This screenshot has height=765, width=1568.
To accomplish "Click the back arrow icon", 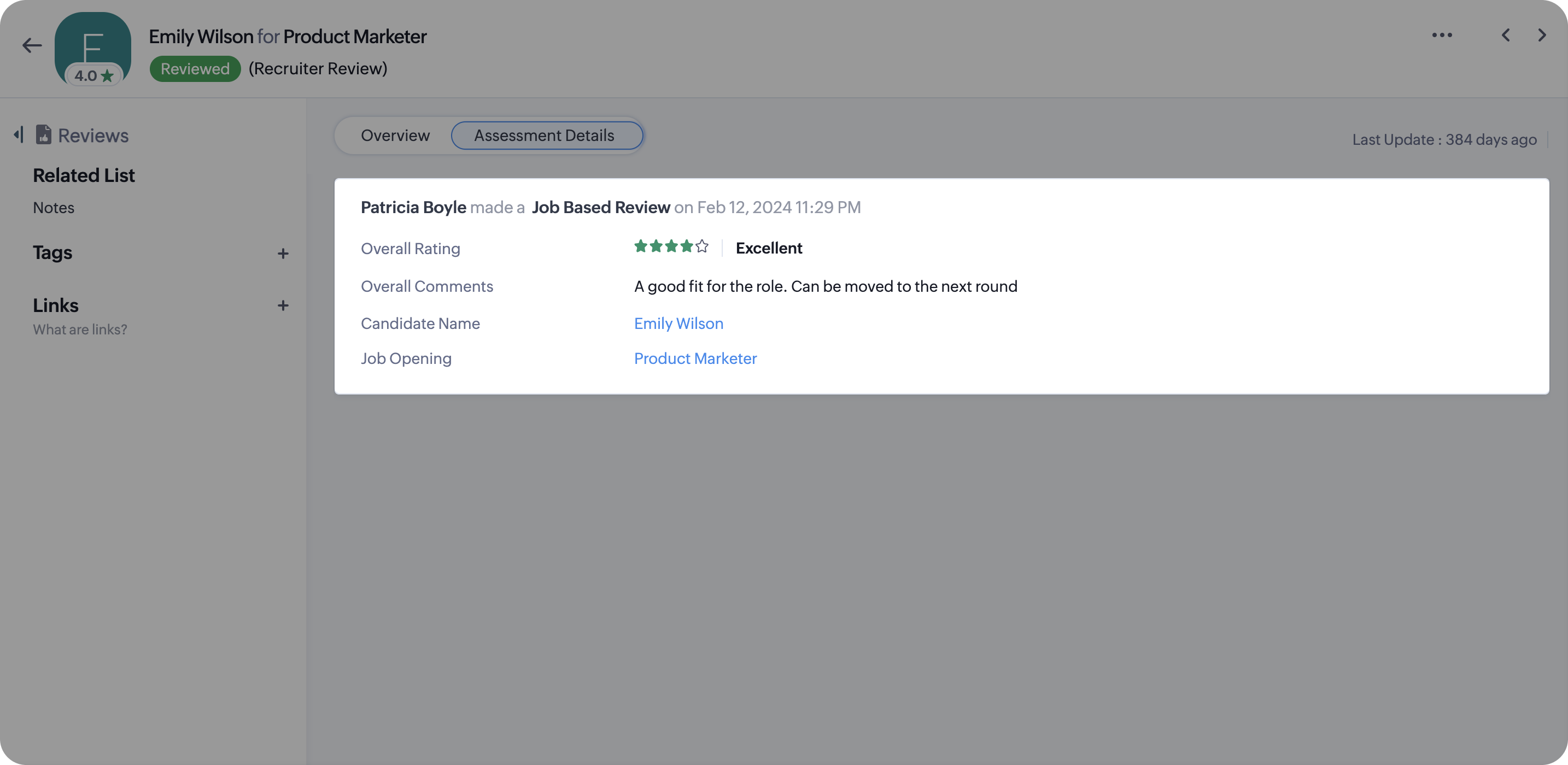I will [x=32, y=45].
